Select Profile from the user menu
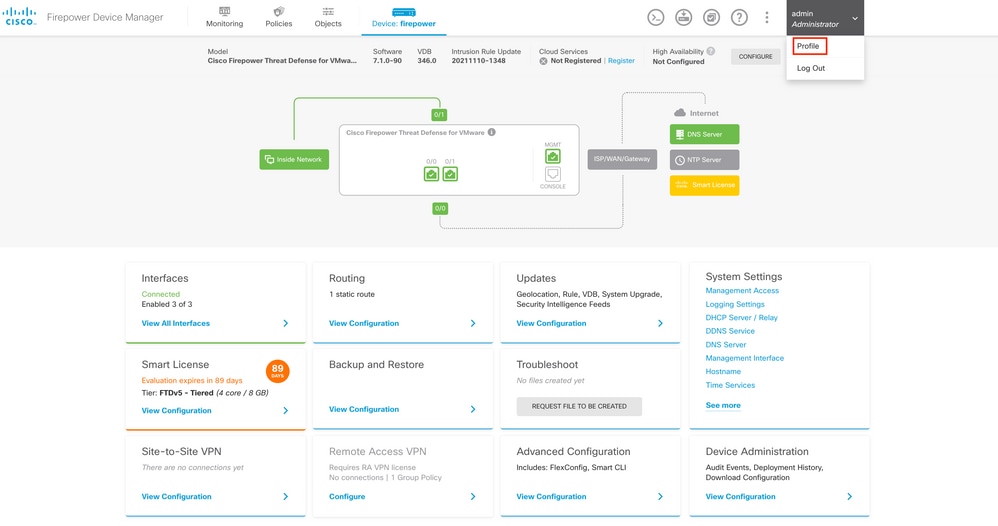Screen dimensions: 998x526 coord(808,46)
